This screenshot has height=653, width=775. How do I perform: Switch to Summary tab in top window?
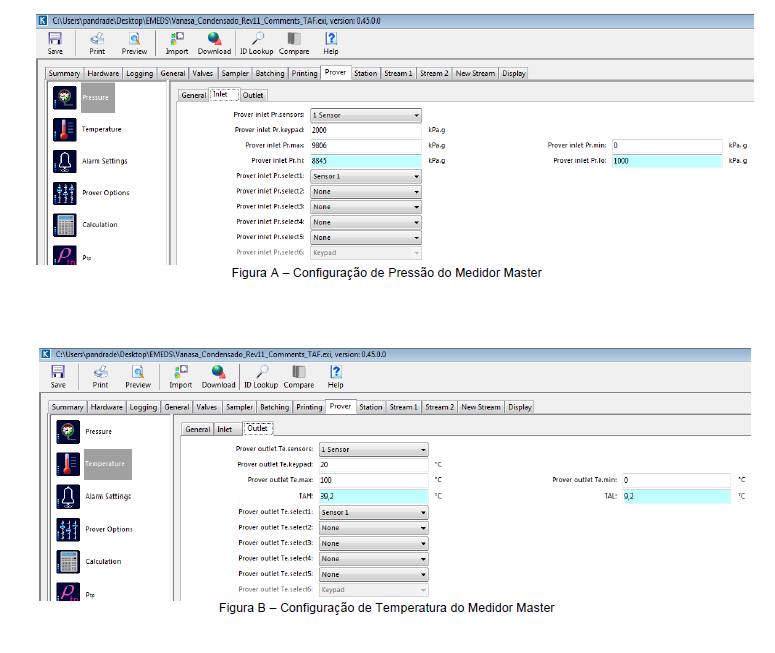click(64, 73)
